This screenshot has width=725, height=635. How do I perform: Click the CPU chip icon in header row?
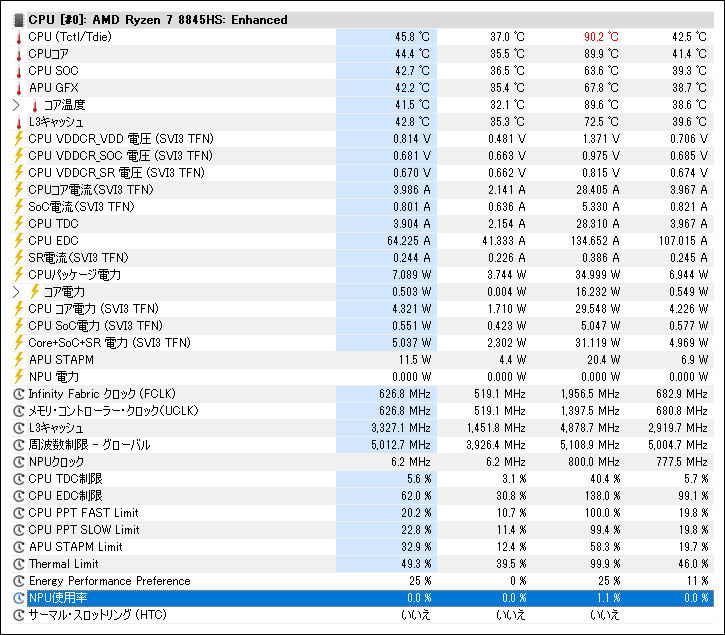coord(18,20)
